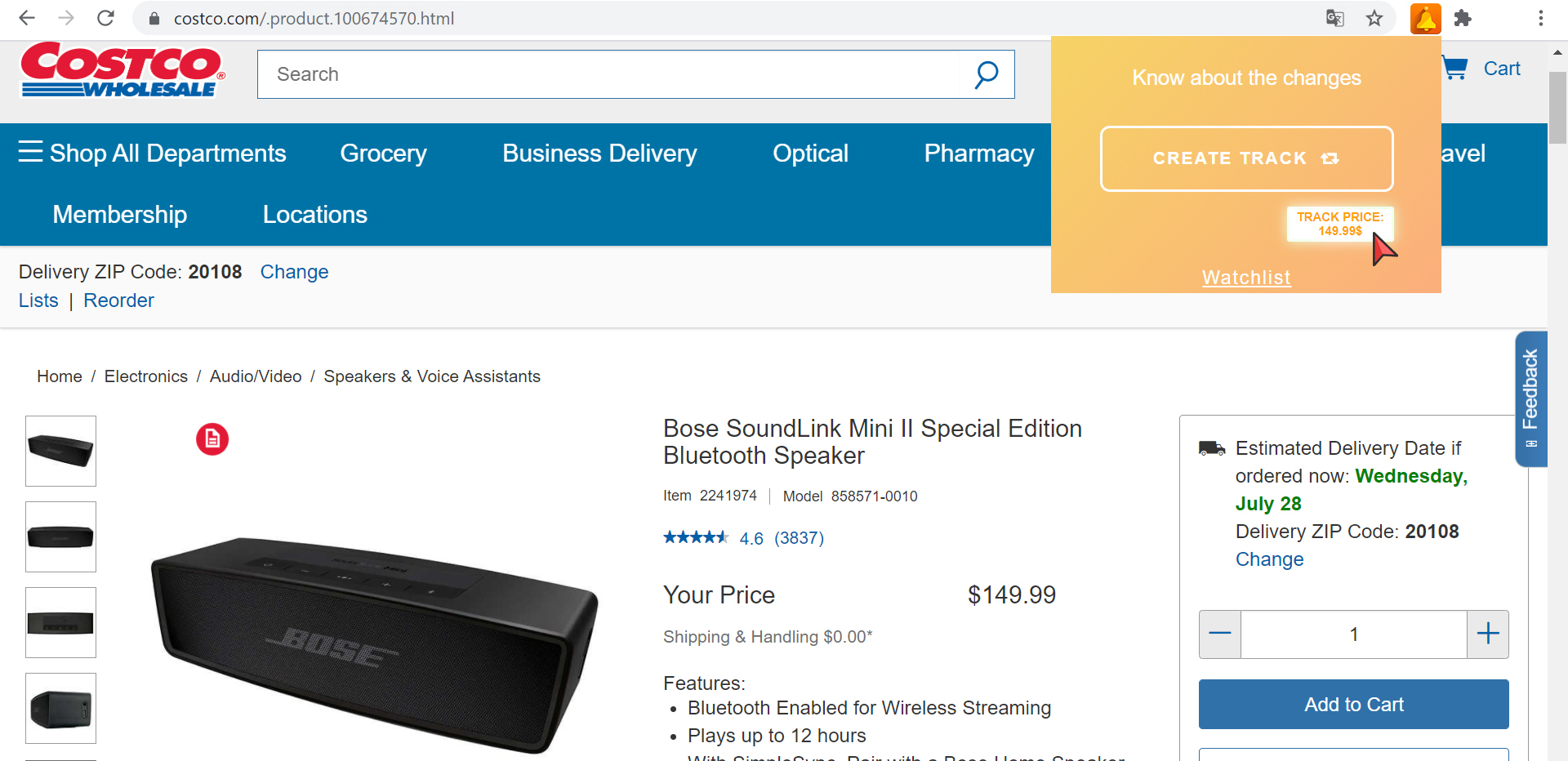
Task: Select the fourth speaker thumbnail
Action: [x=61, y=708]
